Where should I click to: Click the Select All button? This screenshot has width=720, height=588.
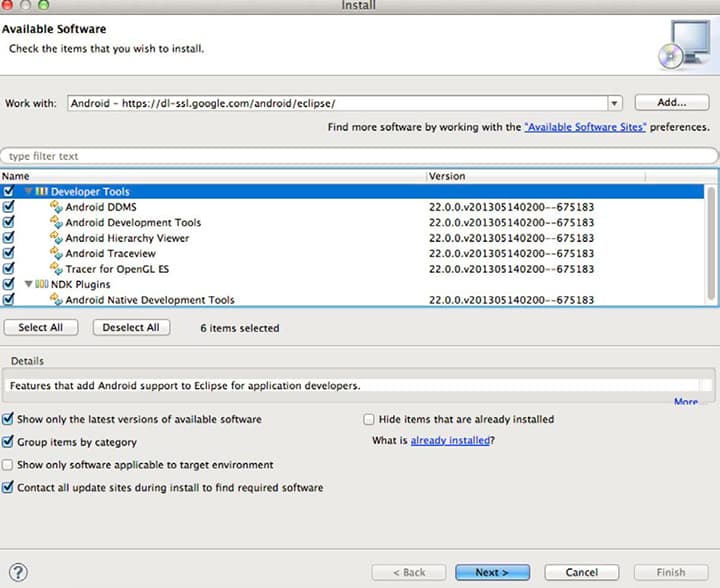40,327
